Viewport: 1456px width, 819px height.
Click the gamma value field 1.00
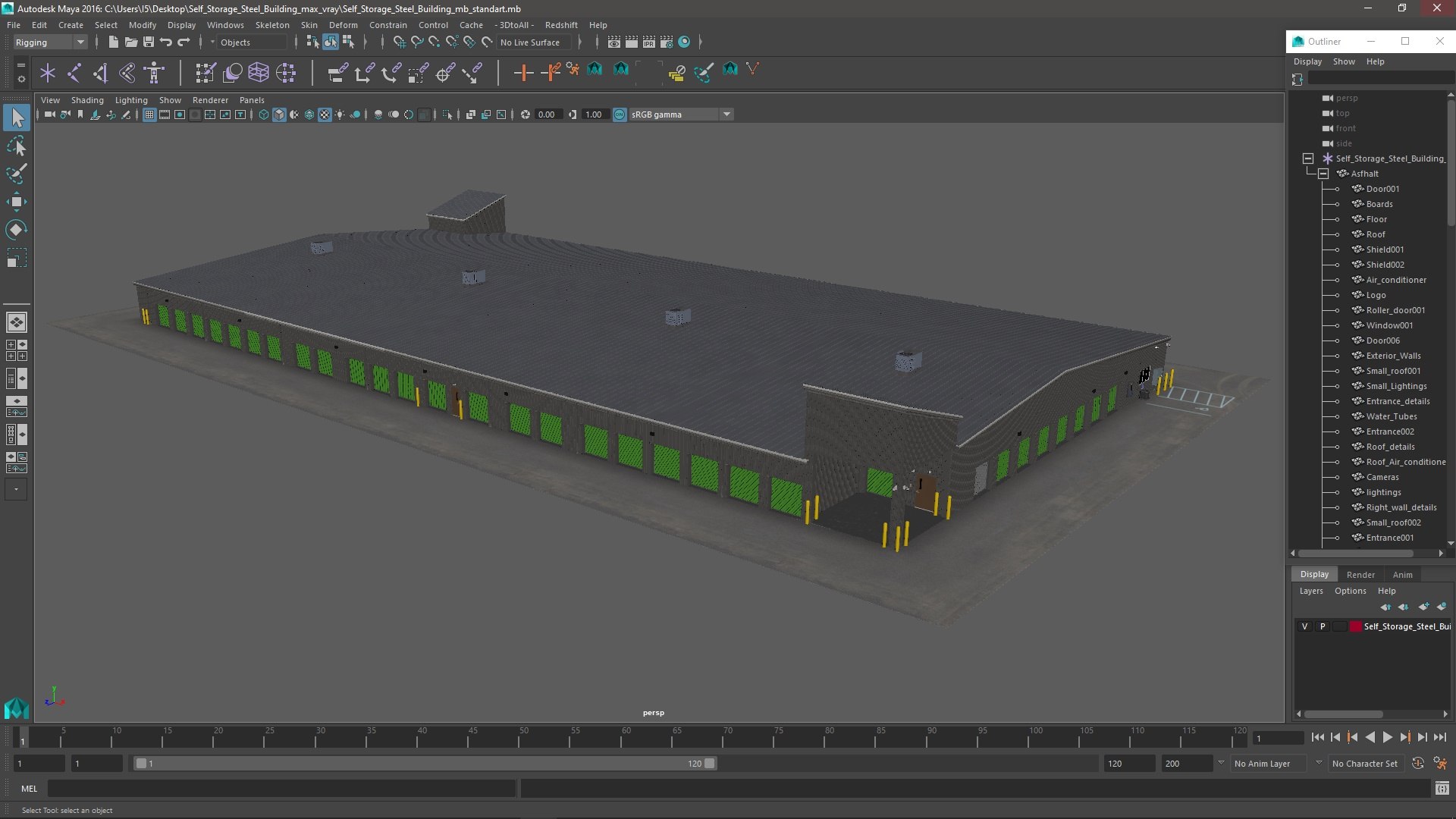click(x=595, y=115)
